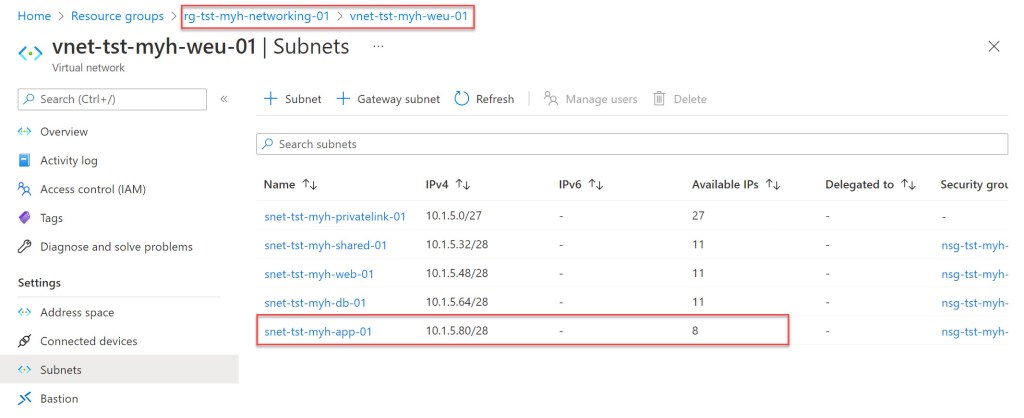Click the plus icon to add Subnet
Screen dimensions: 1024x418
[270, 99]
